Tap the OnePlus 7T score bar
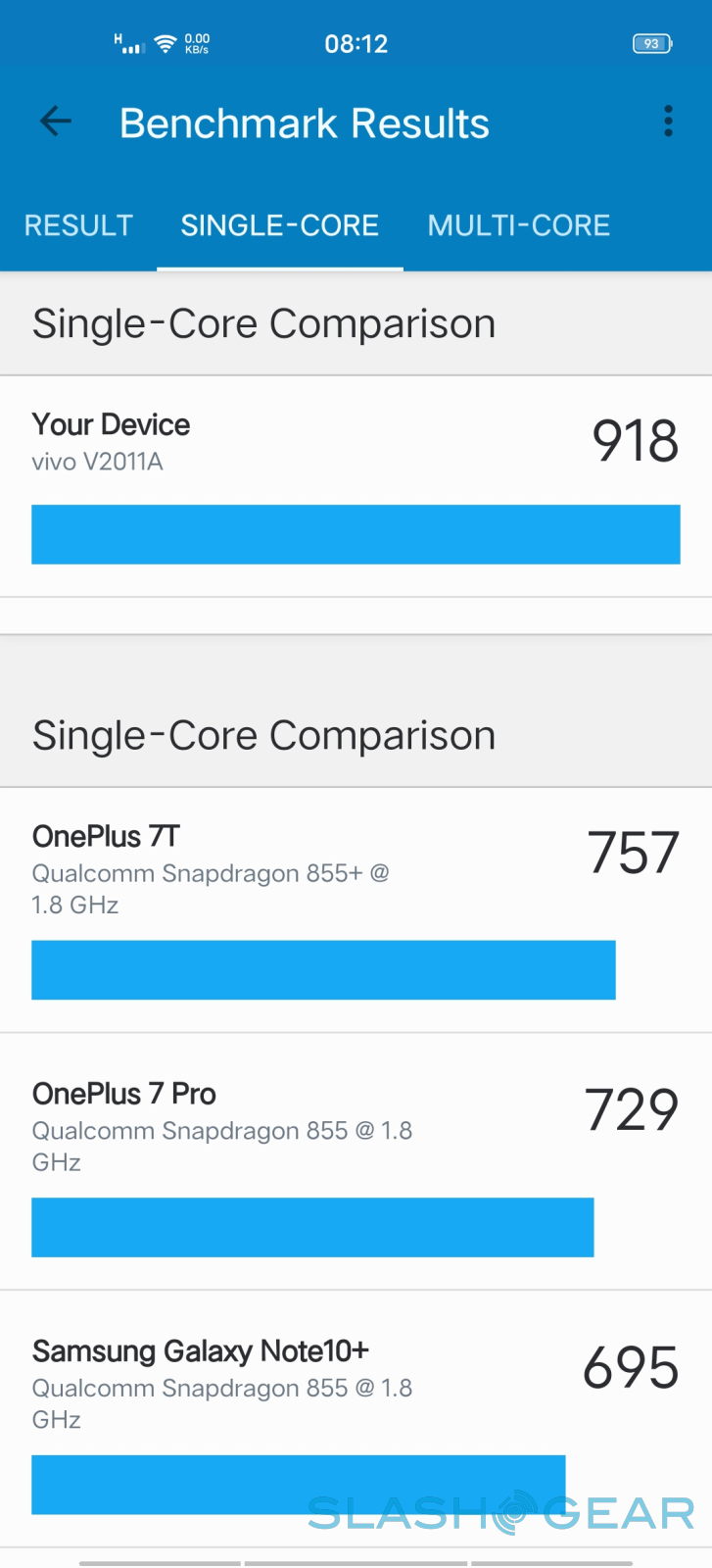Screen dimensions: 712x1568 click(x=323, y=970)
